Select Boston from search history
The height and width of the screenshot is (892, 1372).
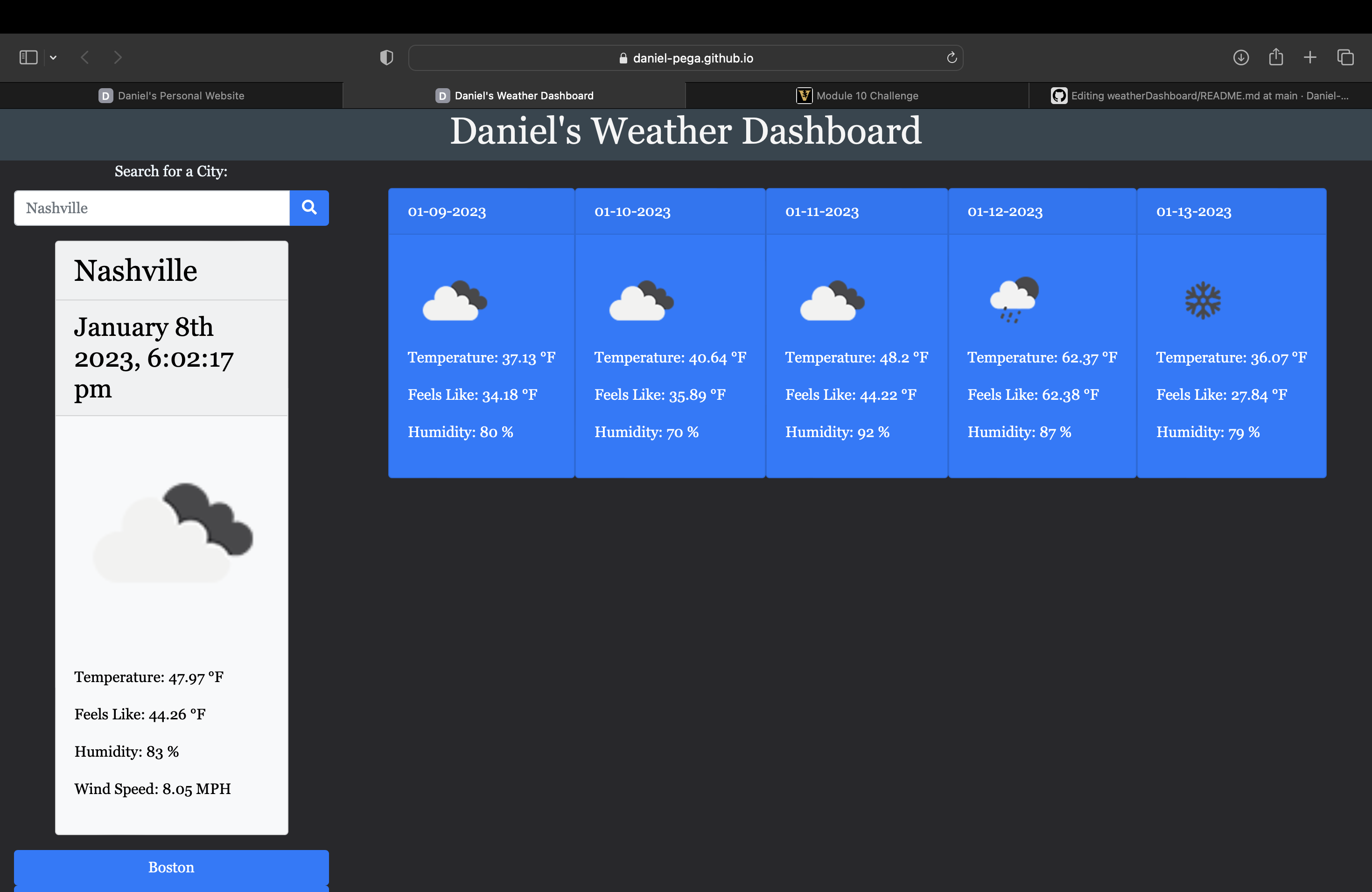tap(171, 867)
